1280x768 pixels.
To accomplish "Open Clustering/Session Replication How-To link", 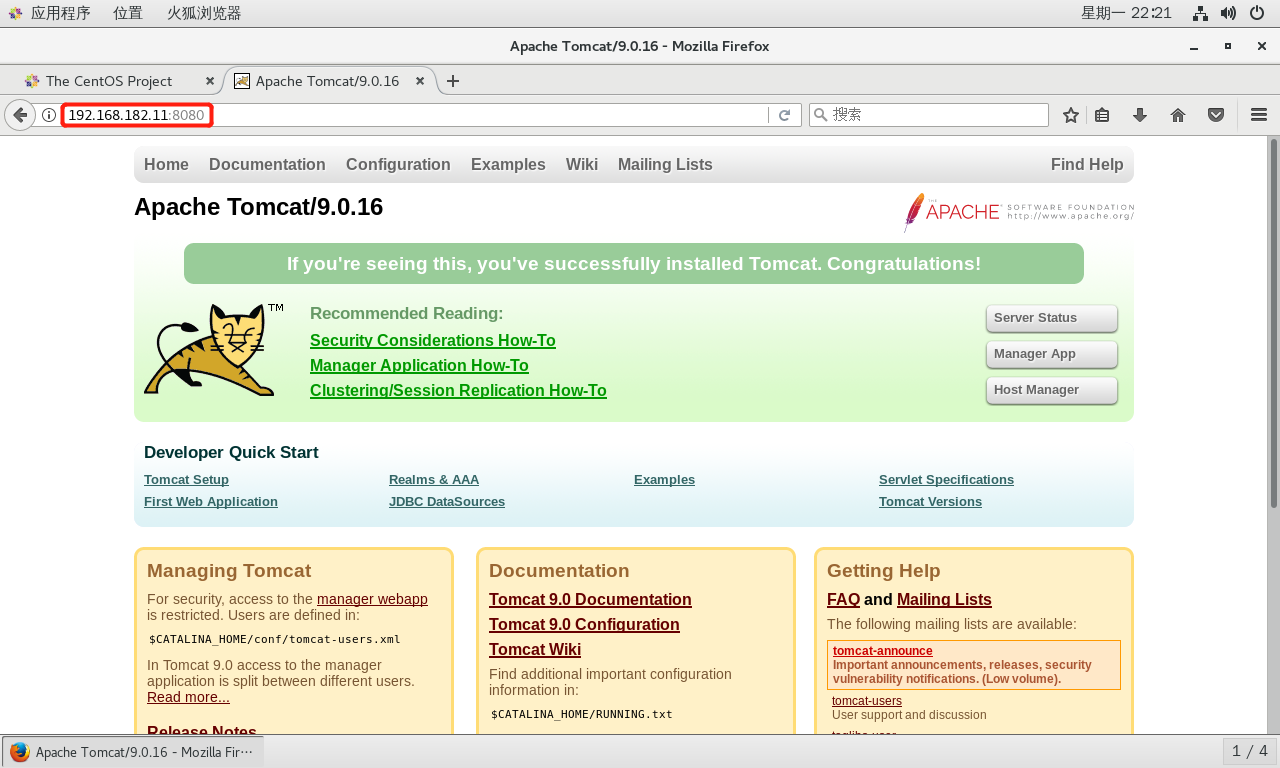I will (x=458, y=391).
